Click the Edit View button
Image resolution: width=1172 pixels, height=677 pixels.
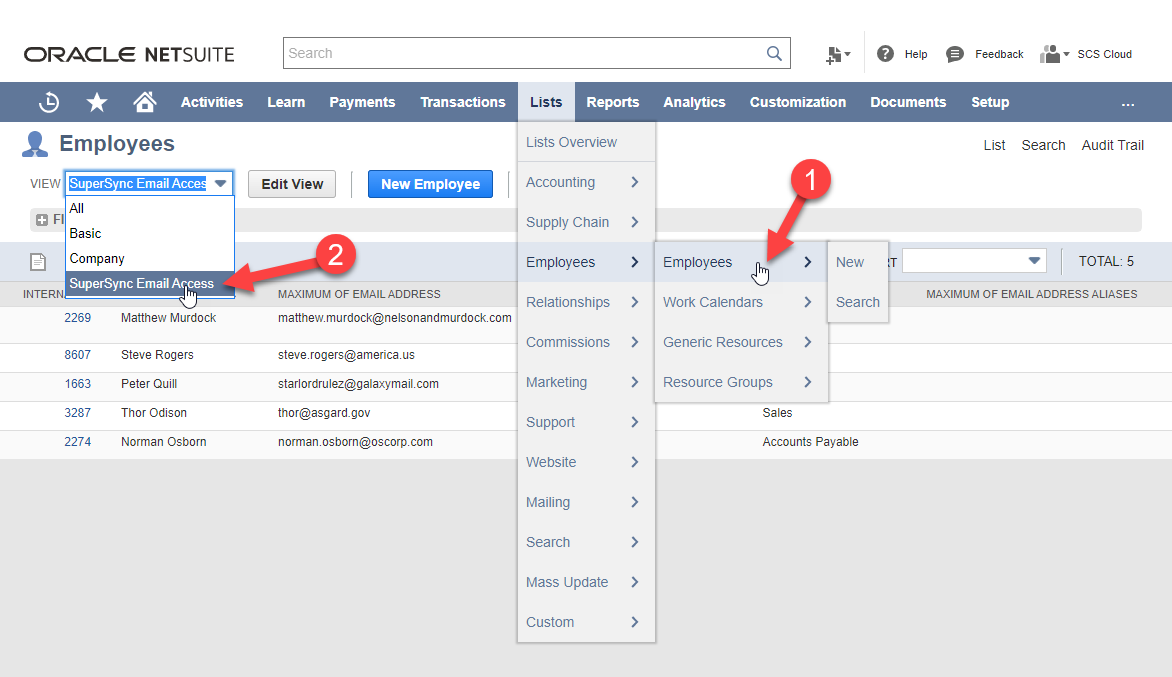point(292,184)
